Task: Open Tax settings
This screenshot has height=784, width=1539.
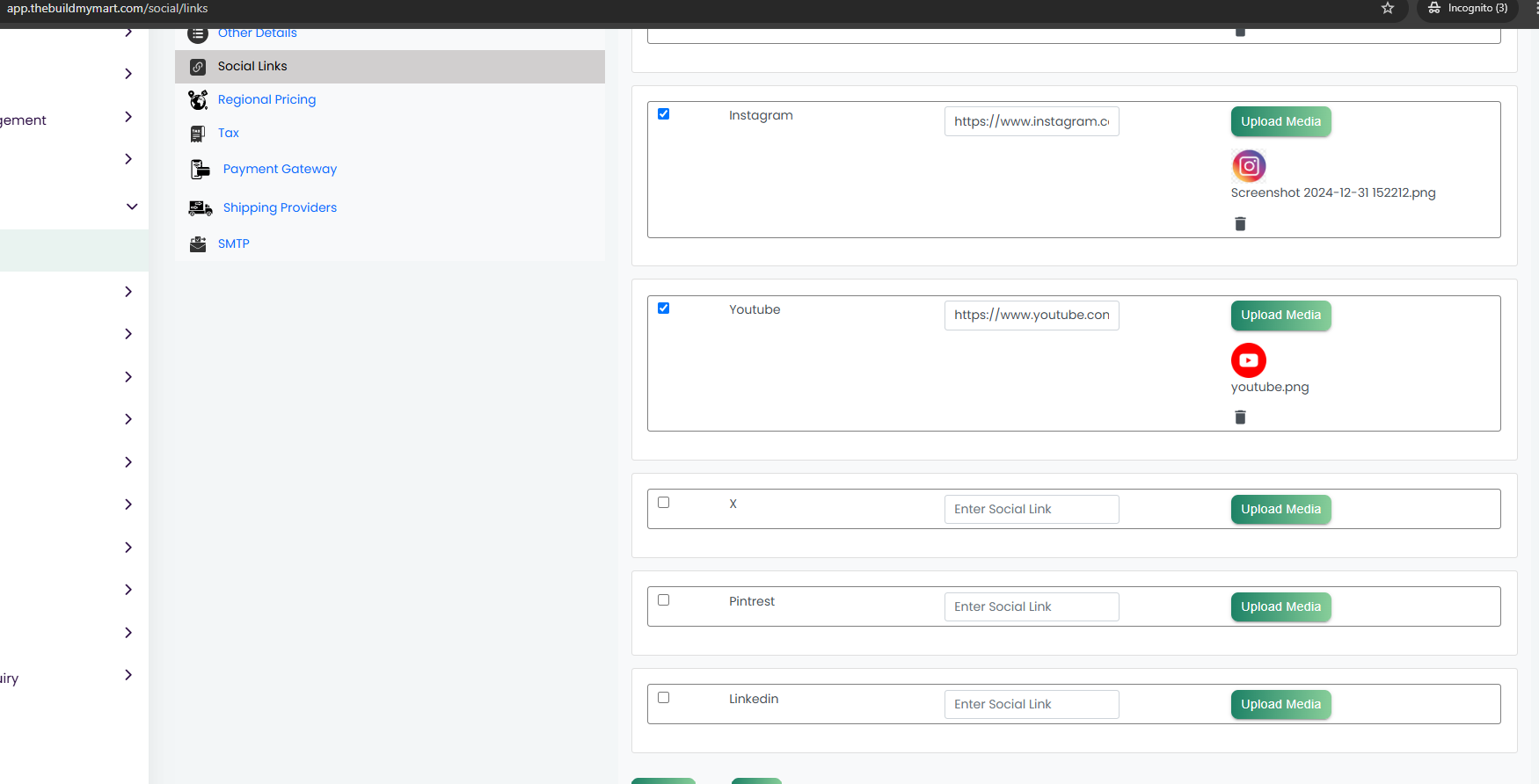Action: [x=229, y=134]
